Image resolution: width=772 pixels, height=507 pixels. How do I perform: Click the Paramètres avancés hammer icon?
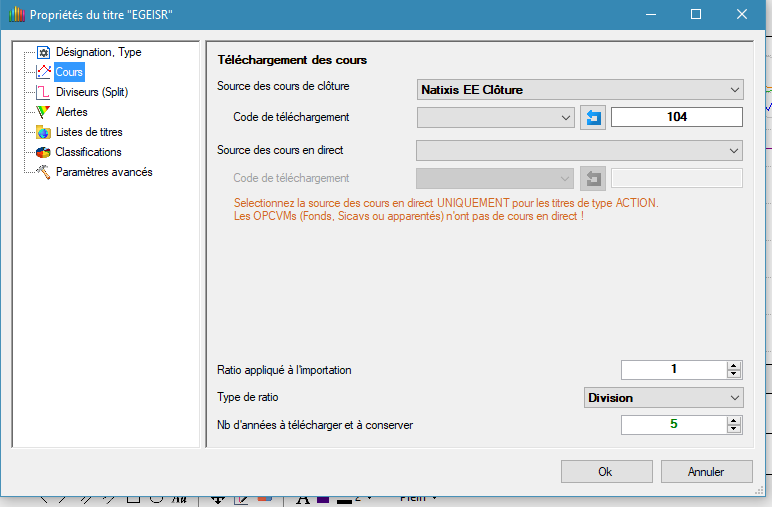pyautogui.click(x=43, y=172)
